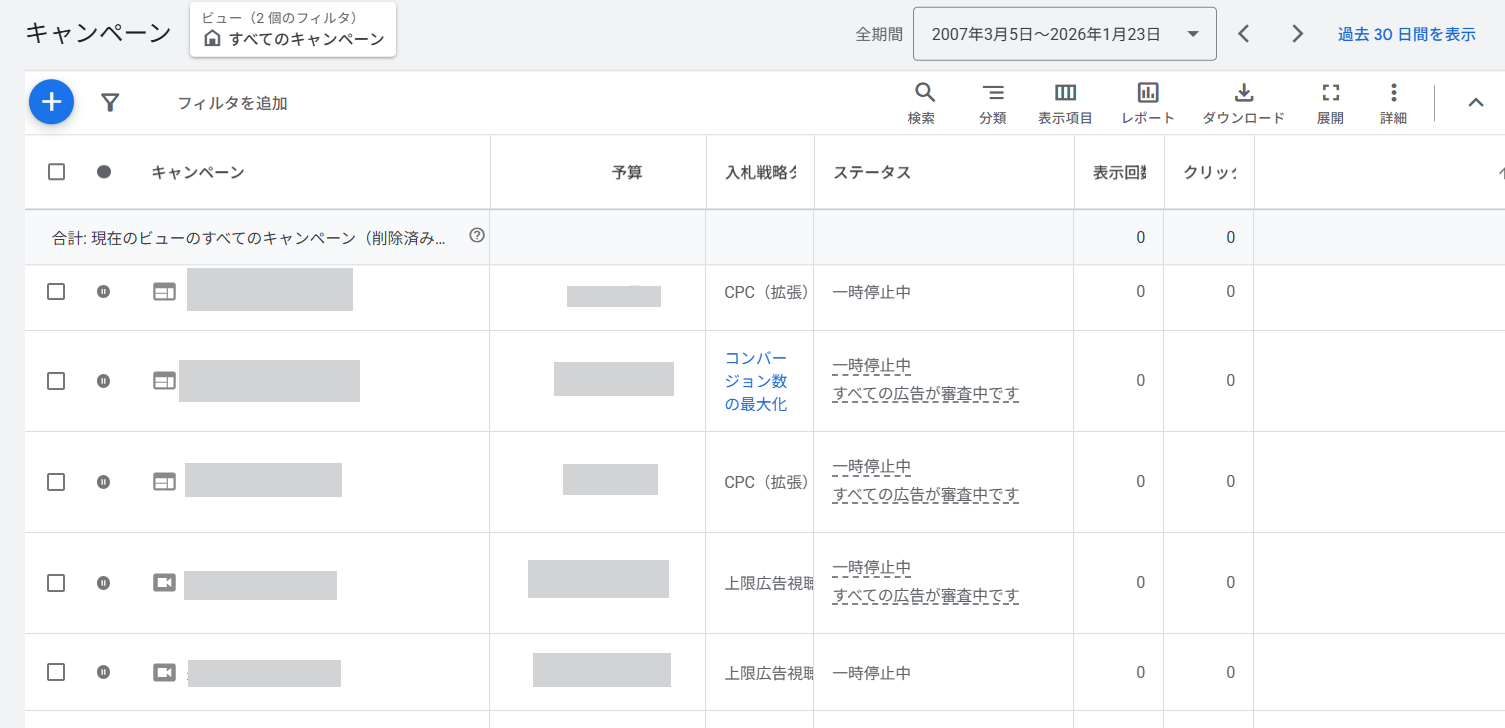Viewport: 1505px width, 728px height.
Task: Click the 予算 column header
Action: [x=627, y=173]
